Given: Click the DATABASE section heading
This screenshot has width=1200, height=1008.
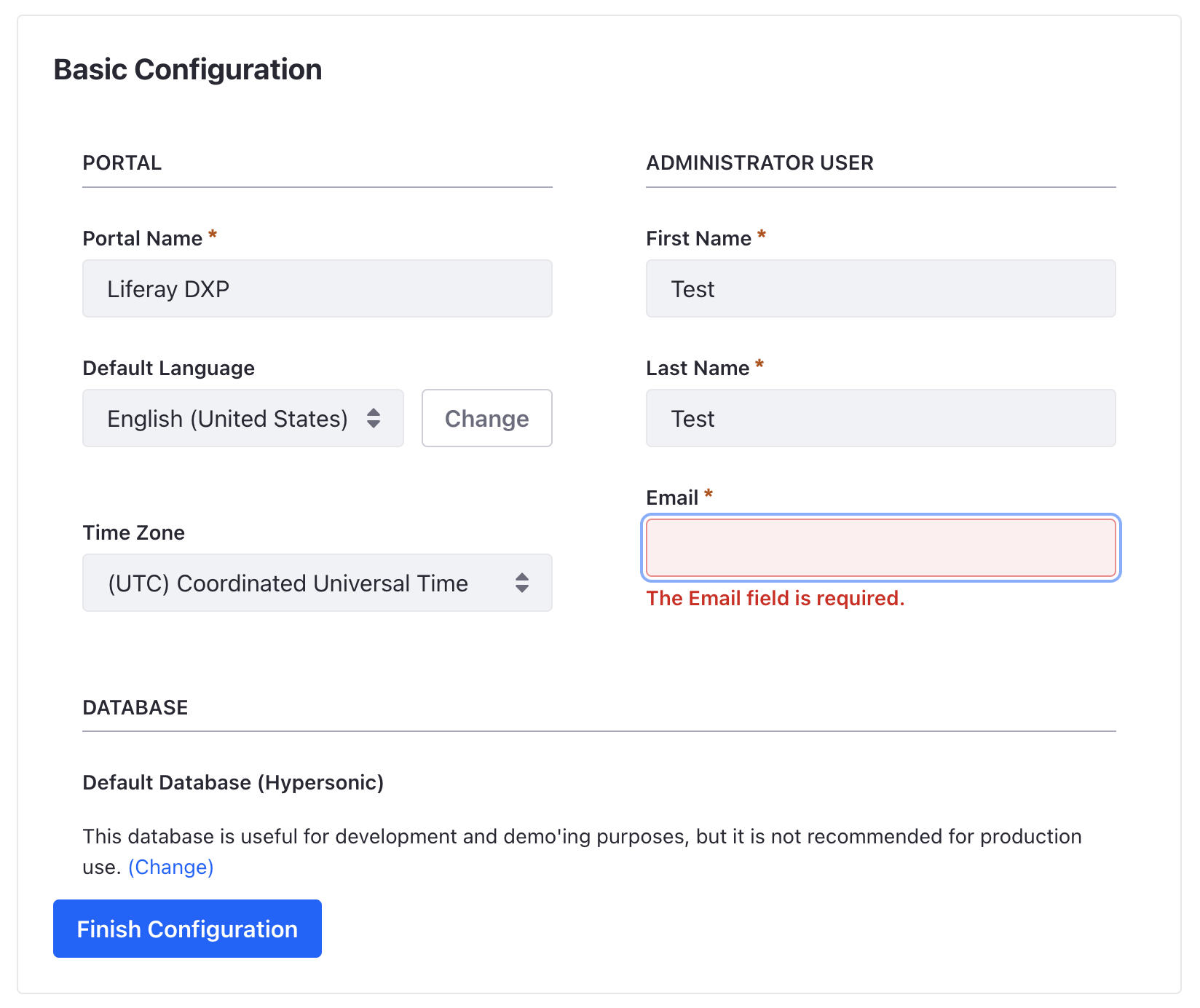Looking at the screenshot, I should coord(135,707).
